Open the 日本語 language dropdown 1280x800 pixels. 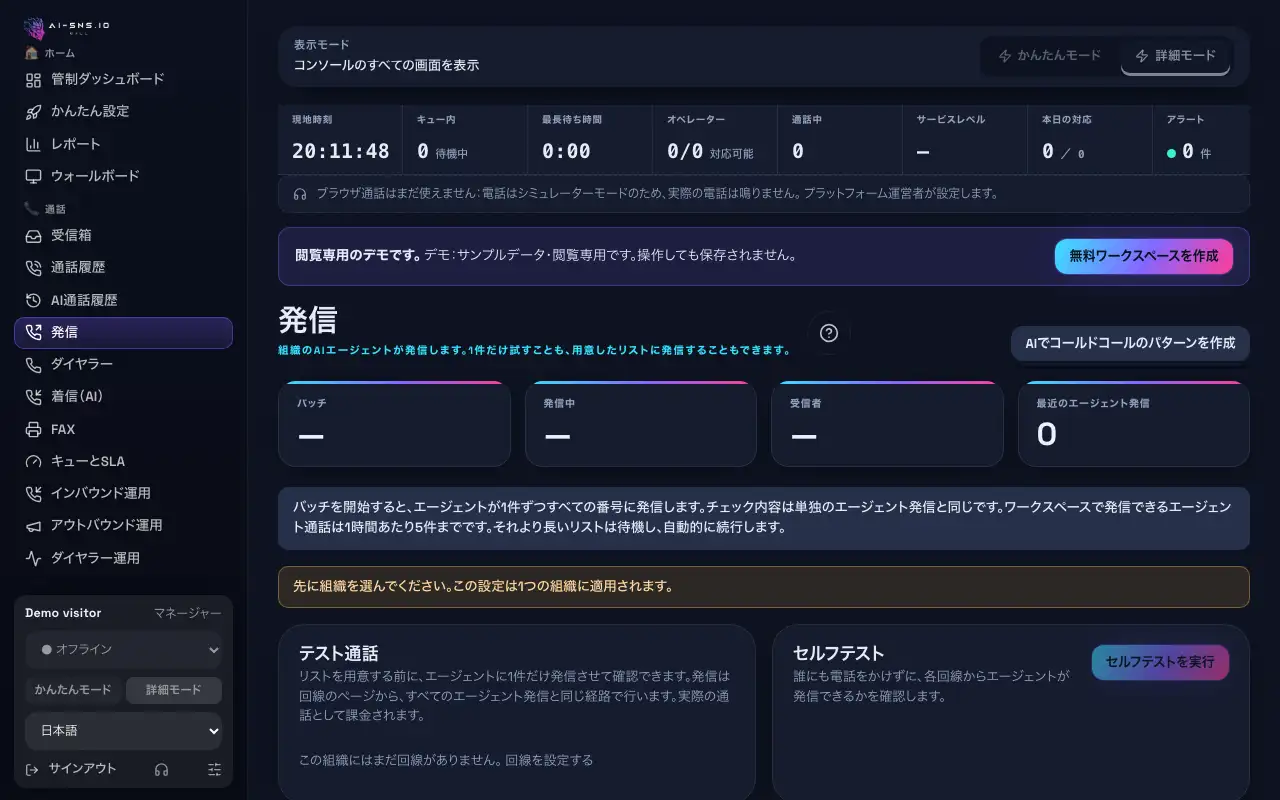pyautogui.click(x=123, y=731)
